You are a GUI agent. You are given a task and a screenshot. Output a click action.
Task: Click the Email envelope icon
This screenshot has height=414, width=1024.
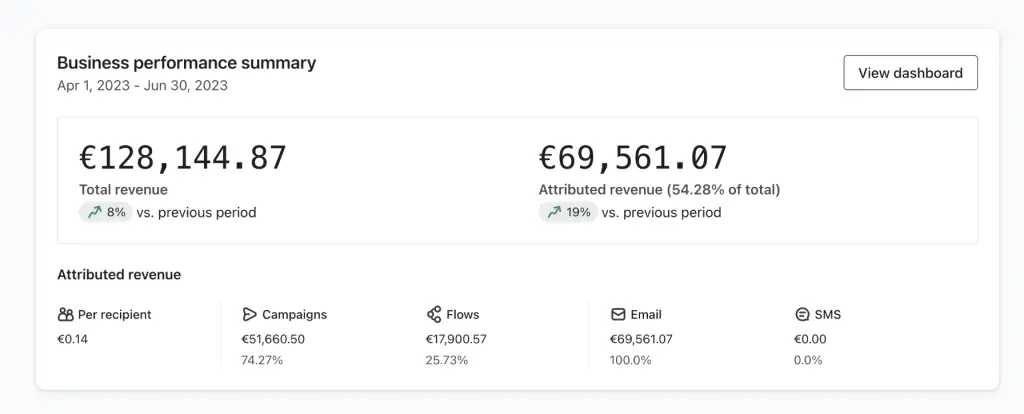pos(618,315)
